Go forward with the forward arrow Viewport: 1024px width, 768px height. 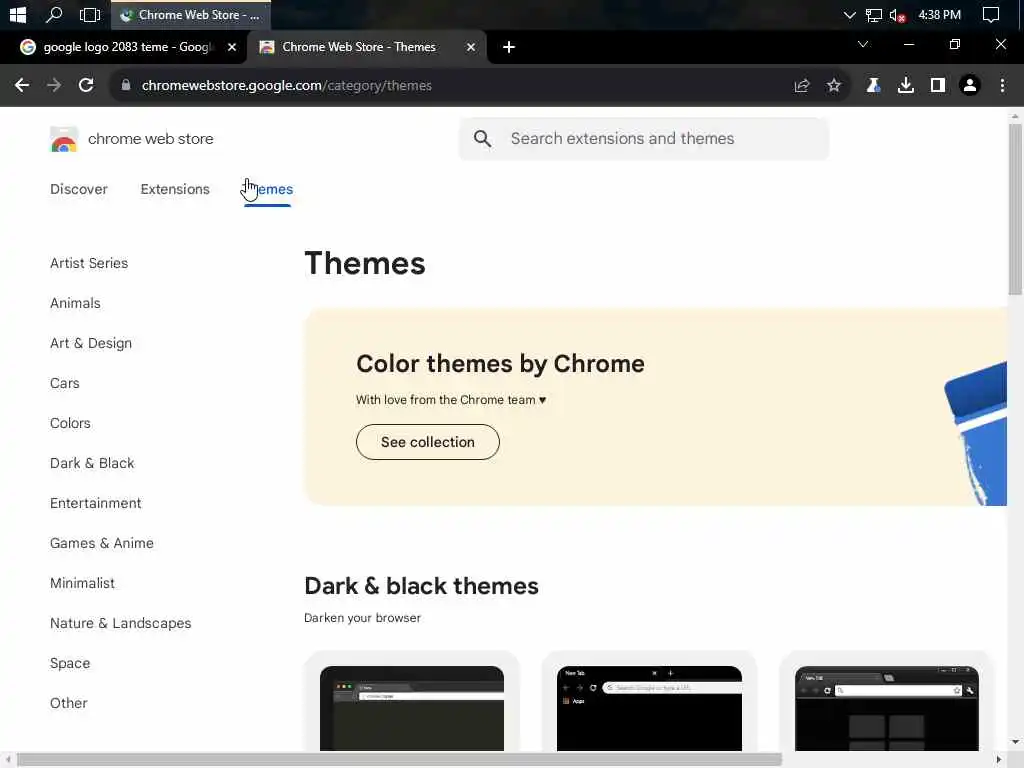click(54, 86)
